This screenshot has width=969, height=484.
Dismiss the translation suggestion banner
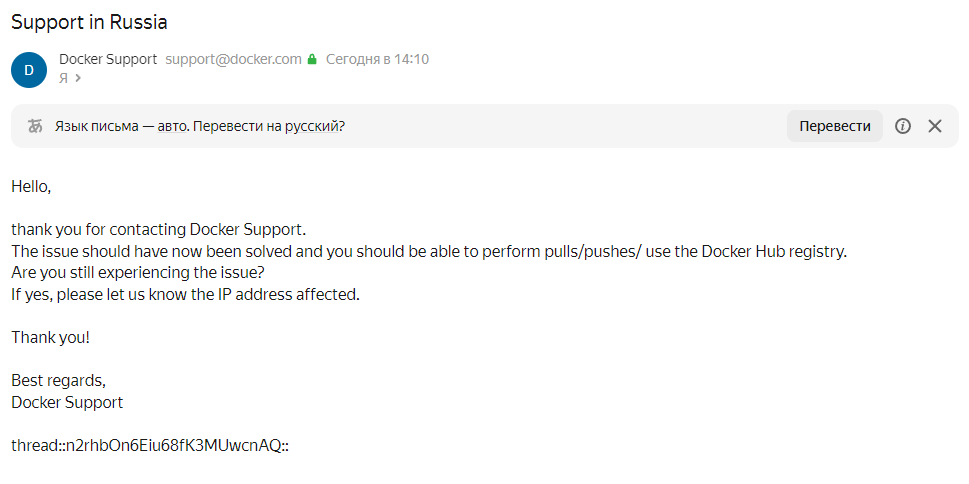click(x=935, y=126)
